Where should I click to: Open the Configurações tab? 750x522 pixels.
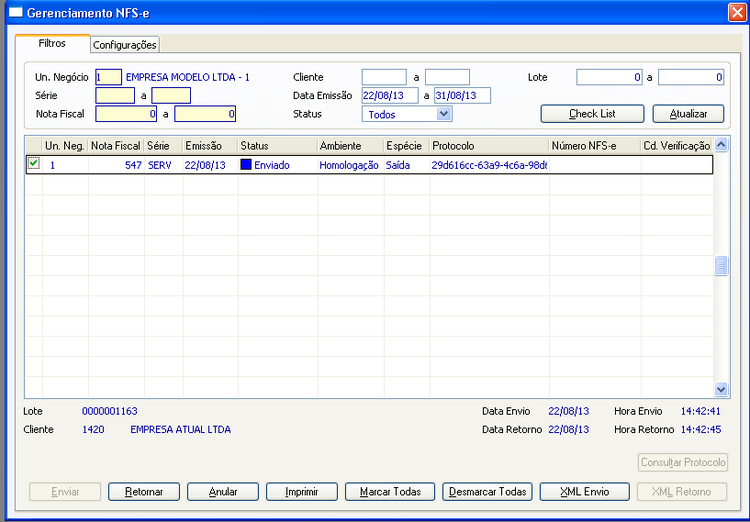[125, 45]
